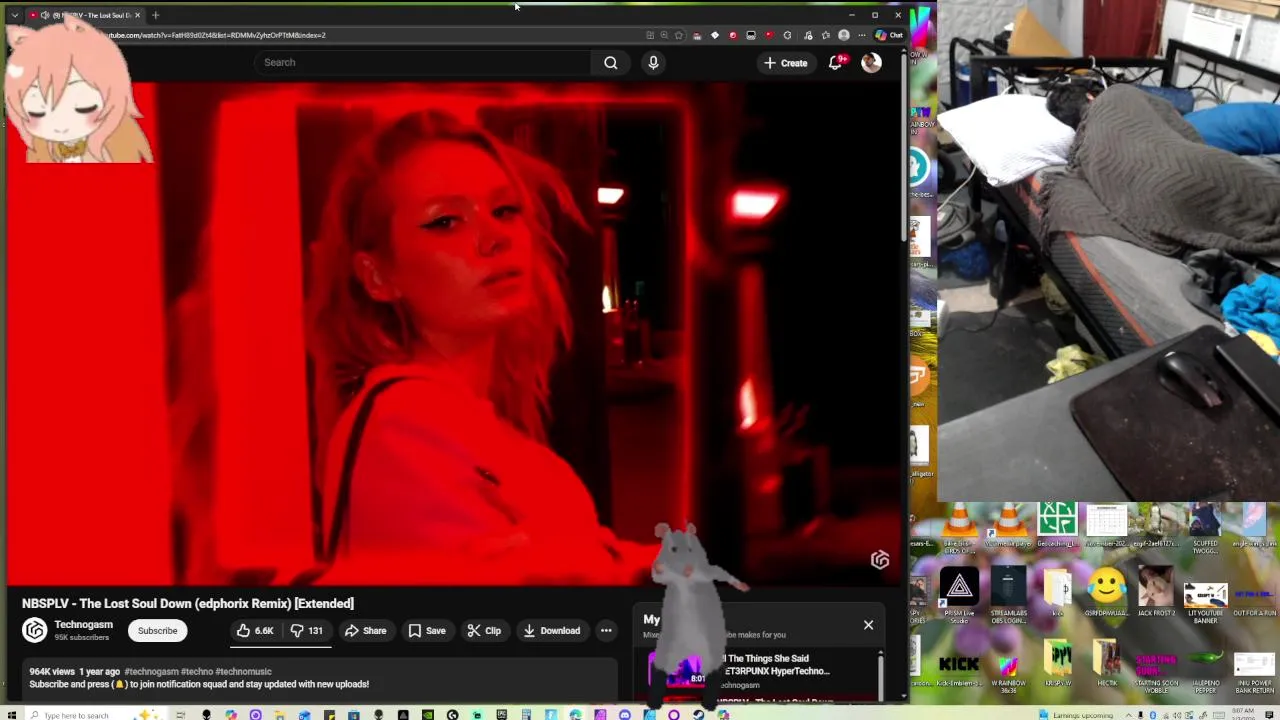This screenshot has height=720, width=1280.
Task: Open the Technogasm channel name link
Action: [83, 624]
